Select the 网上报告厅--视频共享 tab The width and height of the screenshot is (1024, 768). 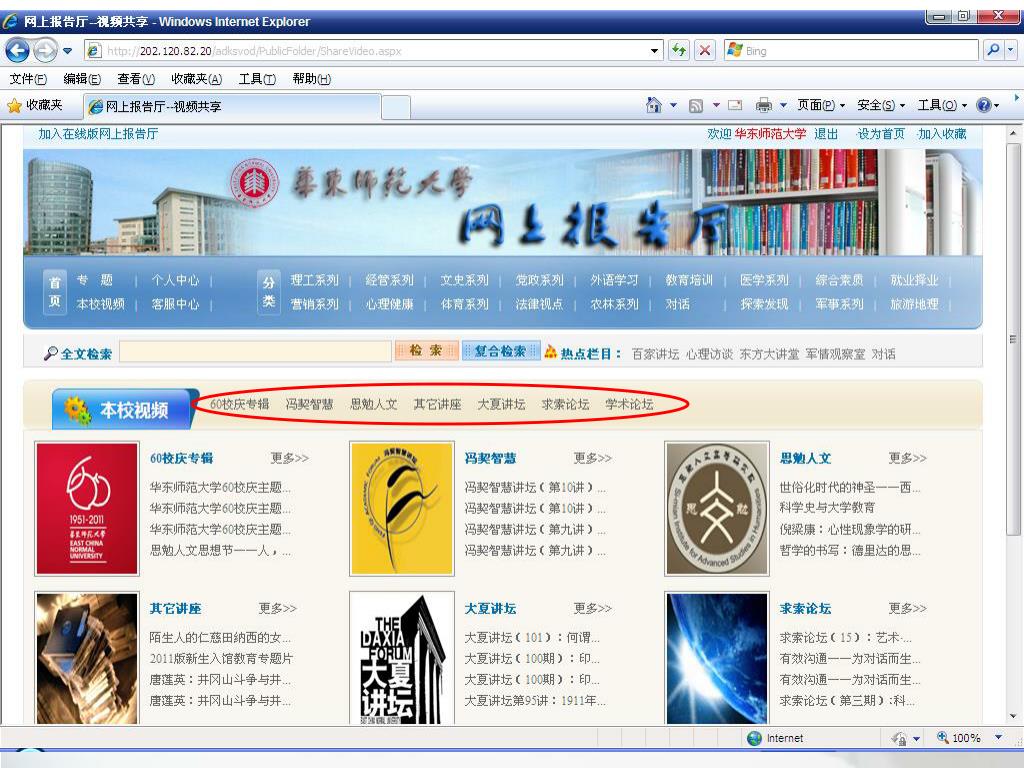(x=232, y=106)
